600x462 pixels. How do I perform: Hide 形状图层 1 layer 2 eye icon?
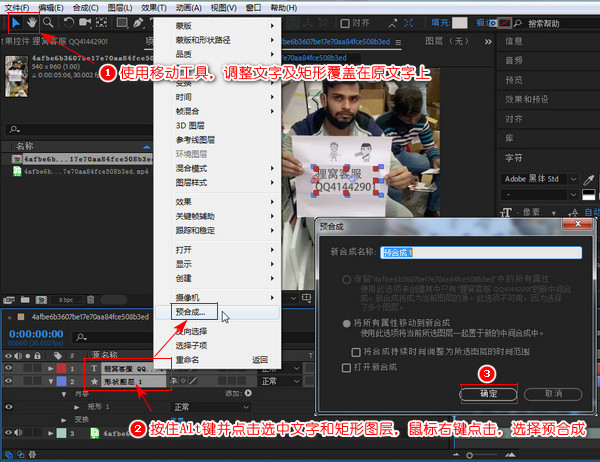8,381
